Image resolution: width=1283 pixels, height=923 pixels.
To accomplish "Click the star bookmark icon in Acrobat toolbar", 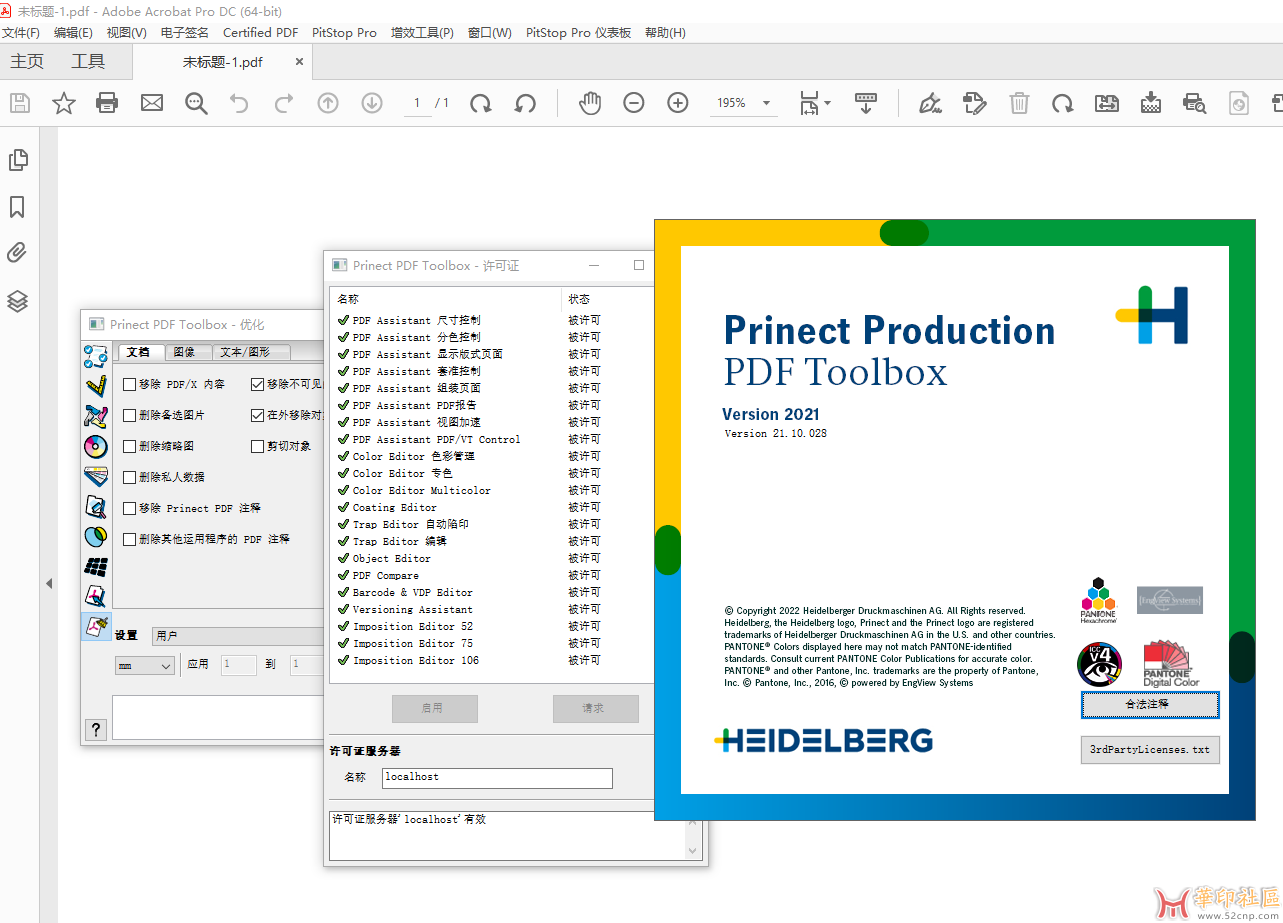I will (64, 103).
